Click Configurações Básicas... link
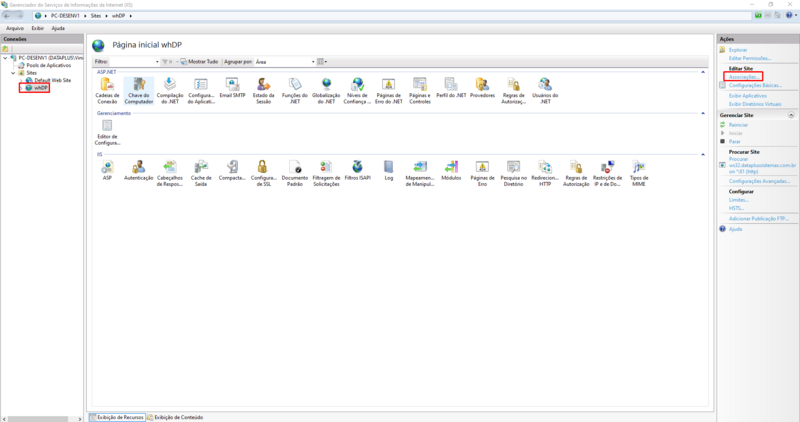 click(x=755, y=85)
